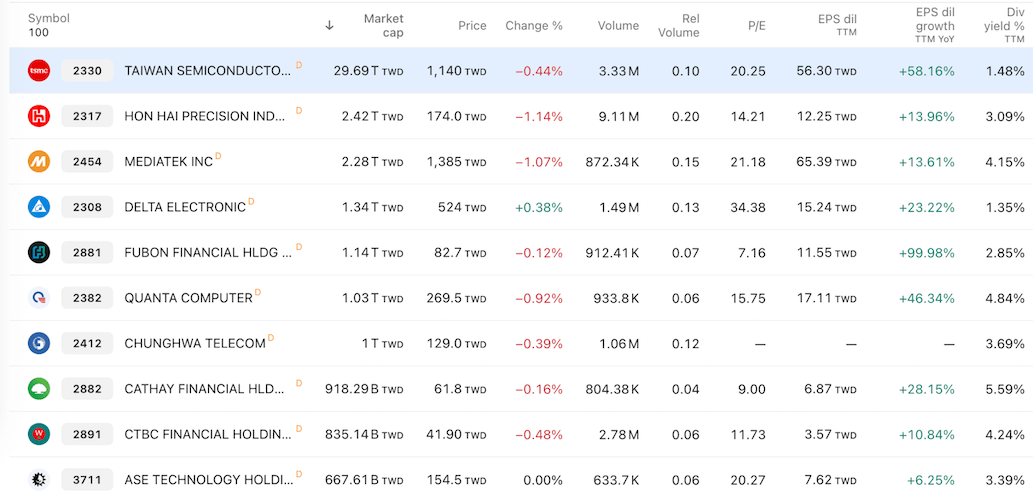Screen dimensions: 1033x496
Task: Open ticker badge 3711
Action: point(88,480)
